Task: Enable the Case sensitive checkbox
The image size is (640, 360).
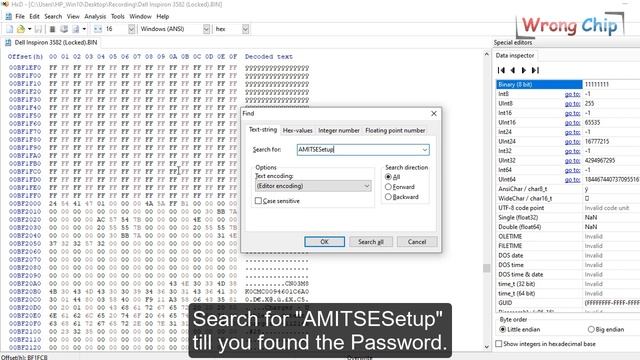Action: click(x=258, y=201)
